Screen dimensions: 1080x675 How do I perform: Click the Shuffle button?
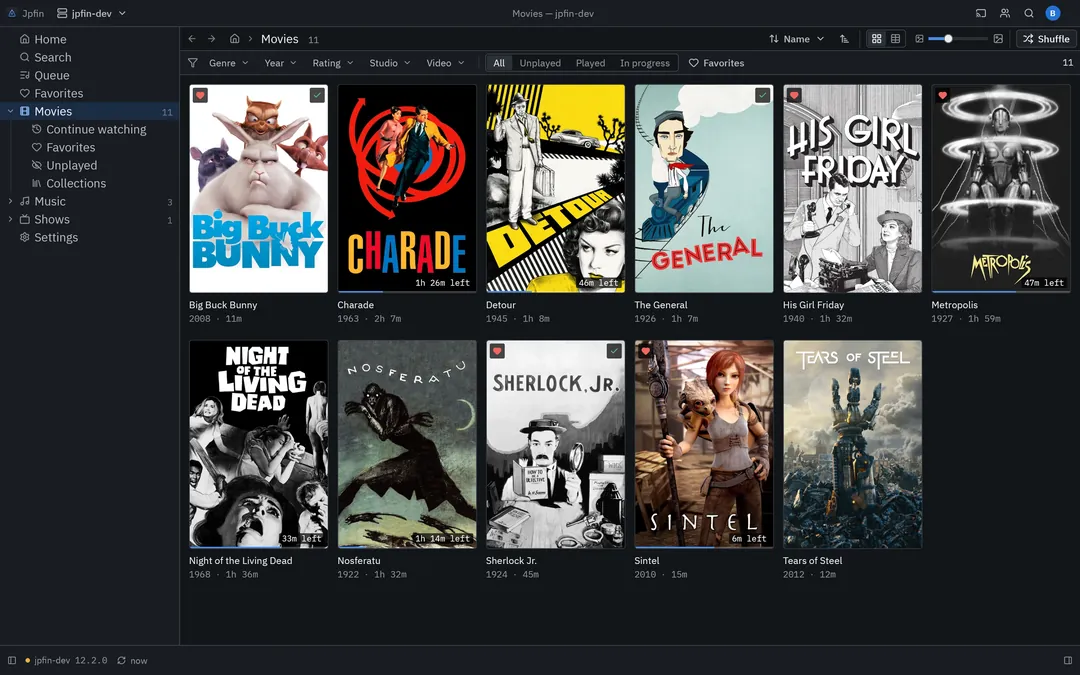[x=1046, y=39]
